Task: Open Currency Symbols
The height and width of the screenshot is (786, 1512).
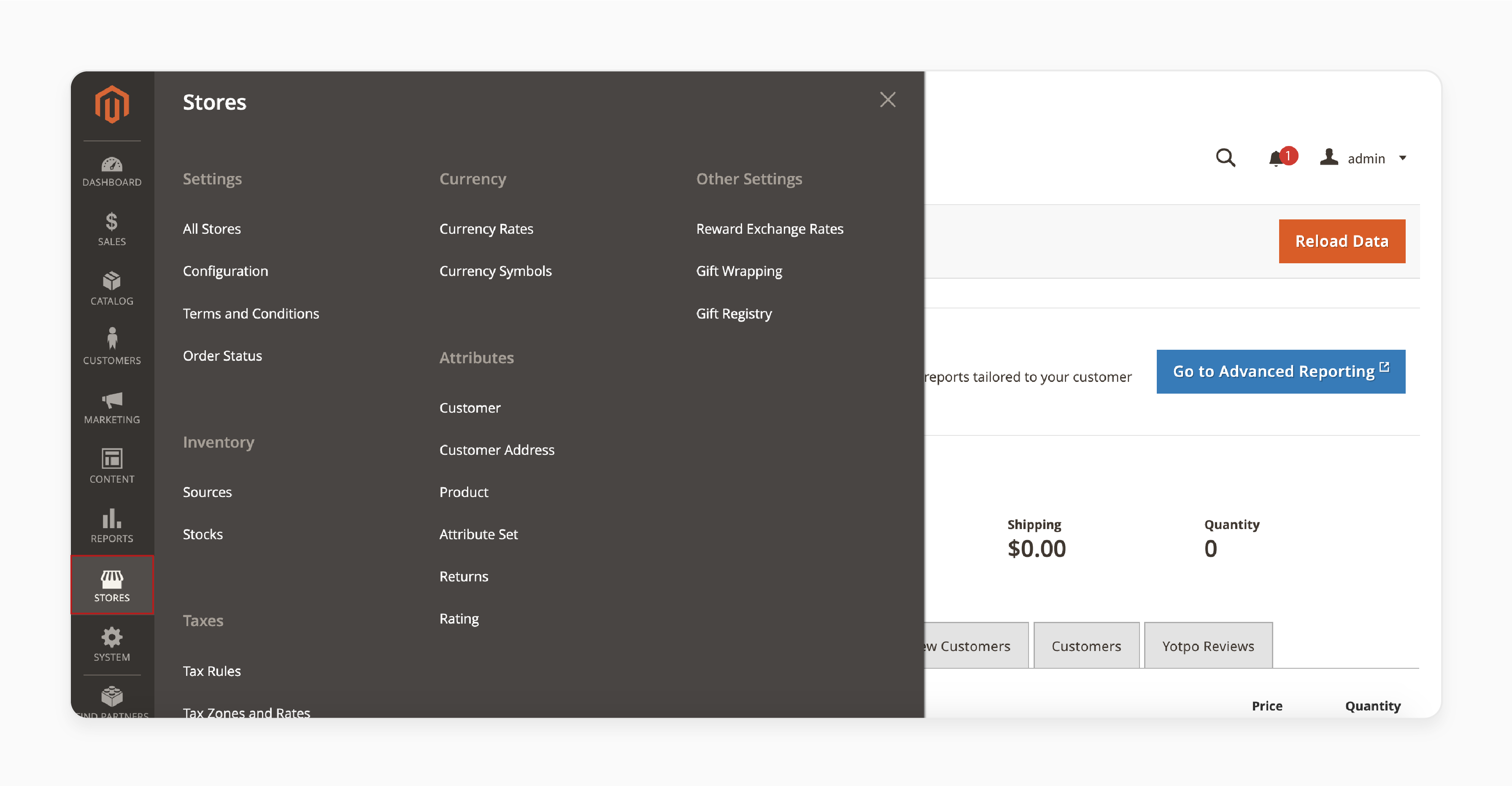Action: click(495, 271)
